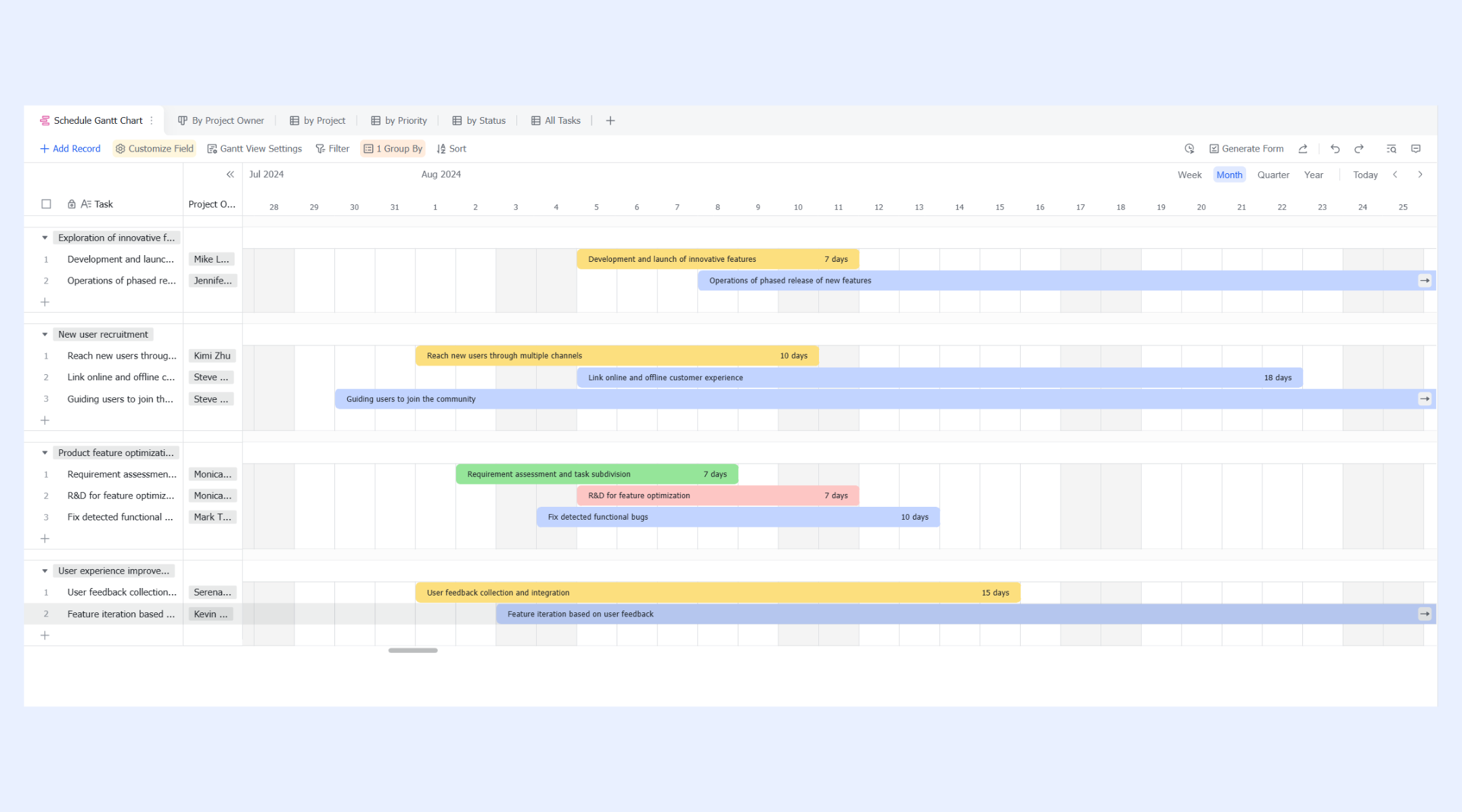The height and width of the screenshot is (812, 1462).
Task: Click the horizontal scrollbar below the chart
Action: click(413, 650)
